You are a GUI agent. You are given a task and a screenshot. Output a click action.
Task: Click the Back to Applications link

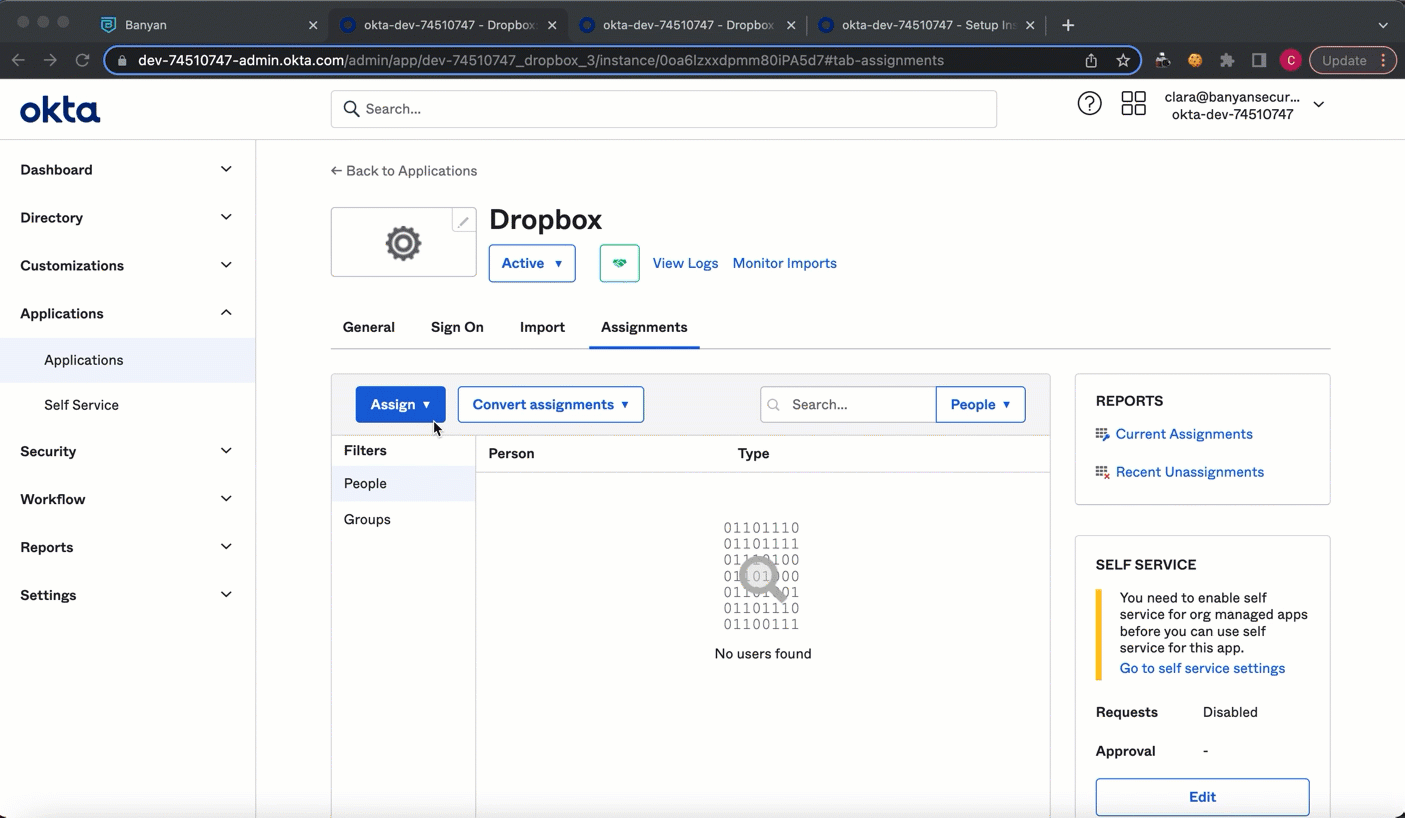pos(404,171)
